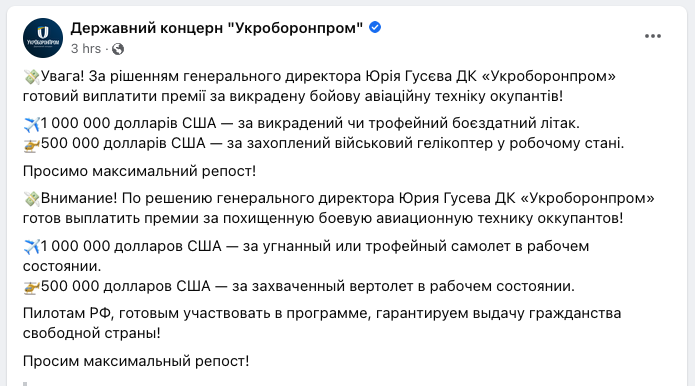Click the Ukrainian paragraph starting "Увага!"

(x=320, y=86)
